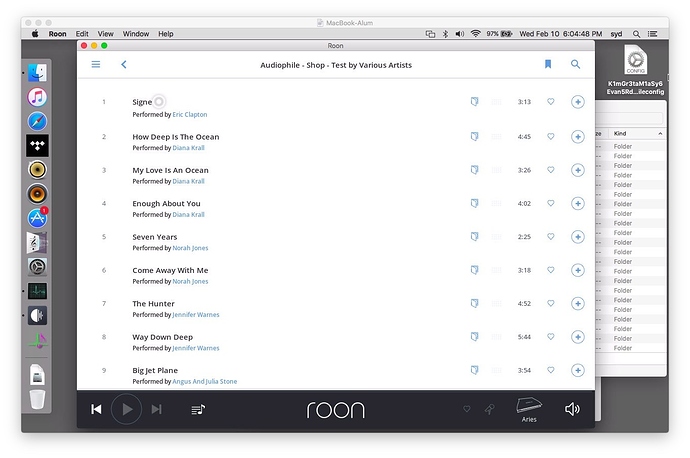690x458 pixels.
Task: Open the Apple menu
Action: click(x=35, y=34)
